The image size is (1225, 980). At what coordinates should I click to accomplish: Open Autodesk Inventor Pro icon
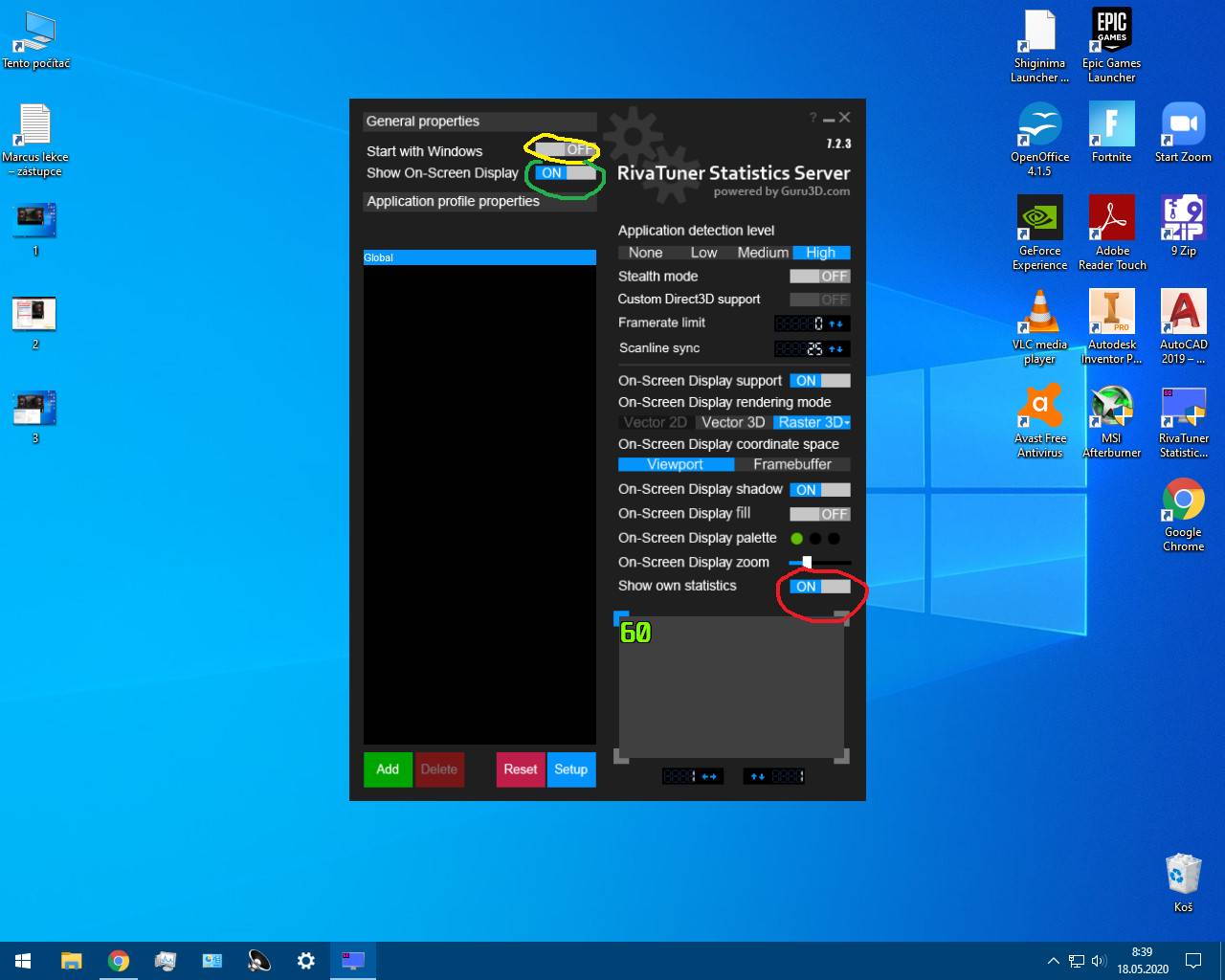(x=1111, y=327)
